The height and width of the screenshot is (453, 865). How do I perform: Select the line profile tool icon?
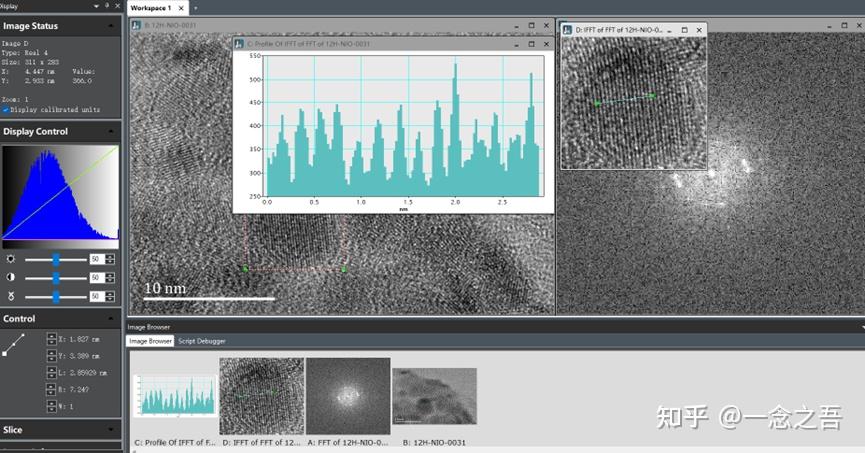(14, 346)
